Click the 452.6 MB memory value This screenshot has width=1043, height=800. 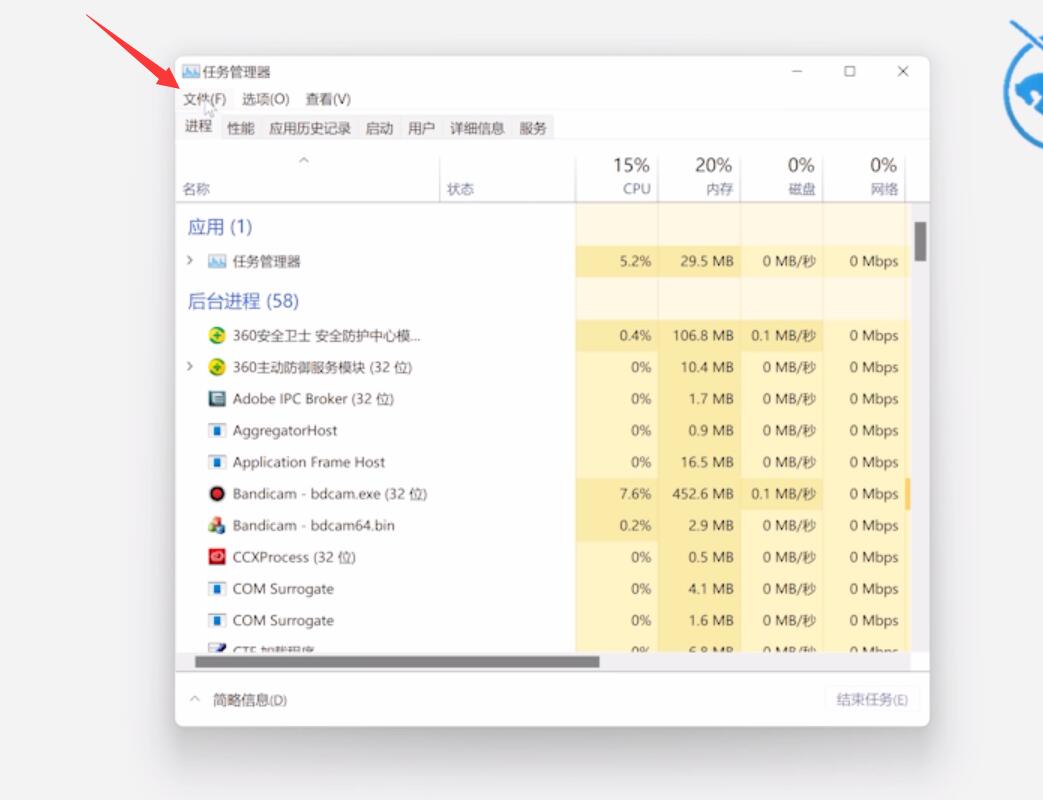click(x=702, y=494)
